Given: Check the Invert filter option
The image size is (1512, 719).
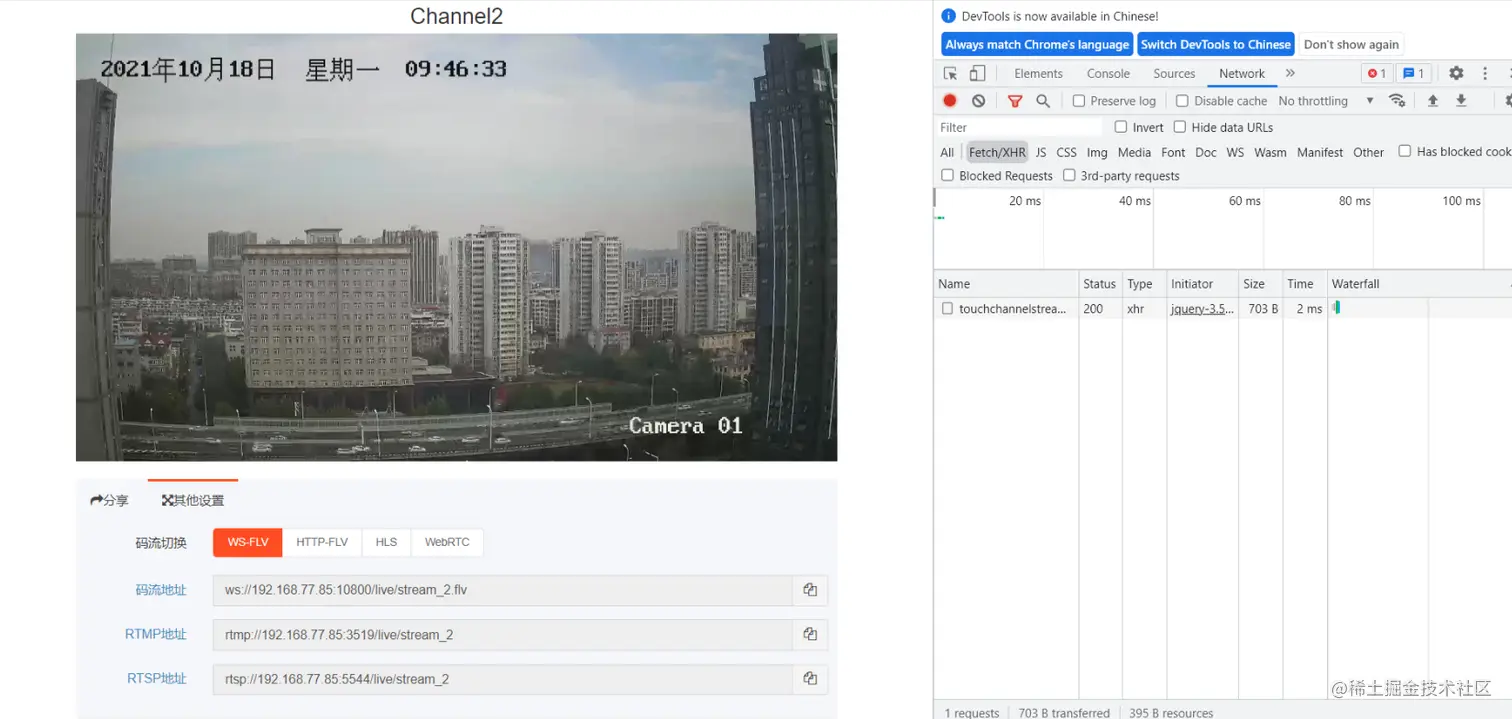Looking at the screenshot, I should coord(1121,127).
